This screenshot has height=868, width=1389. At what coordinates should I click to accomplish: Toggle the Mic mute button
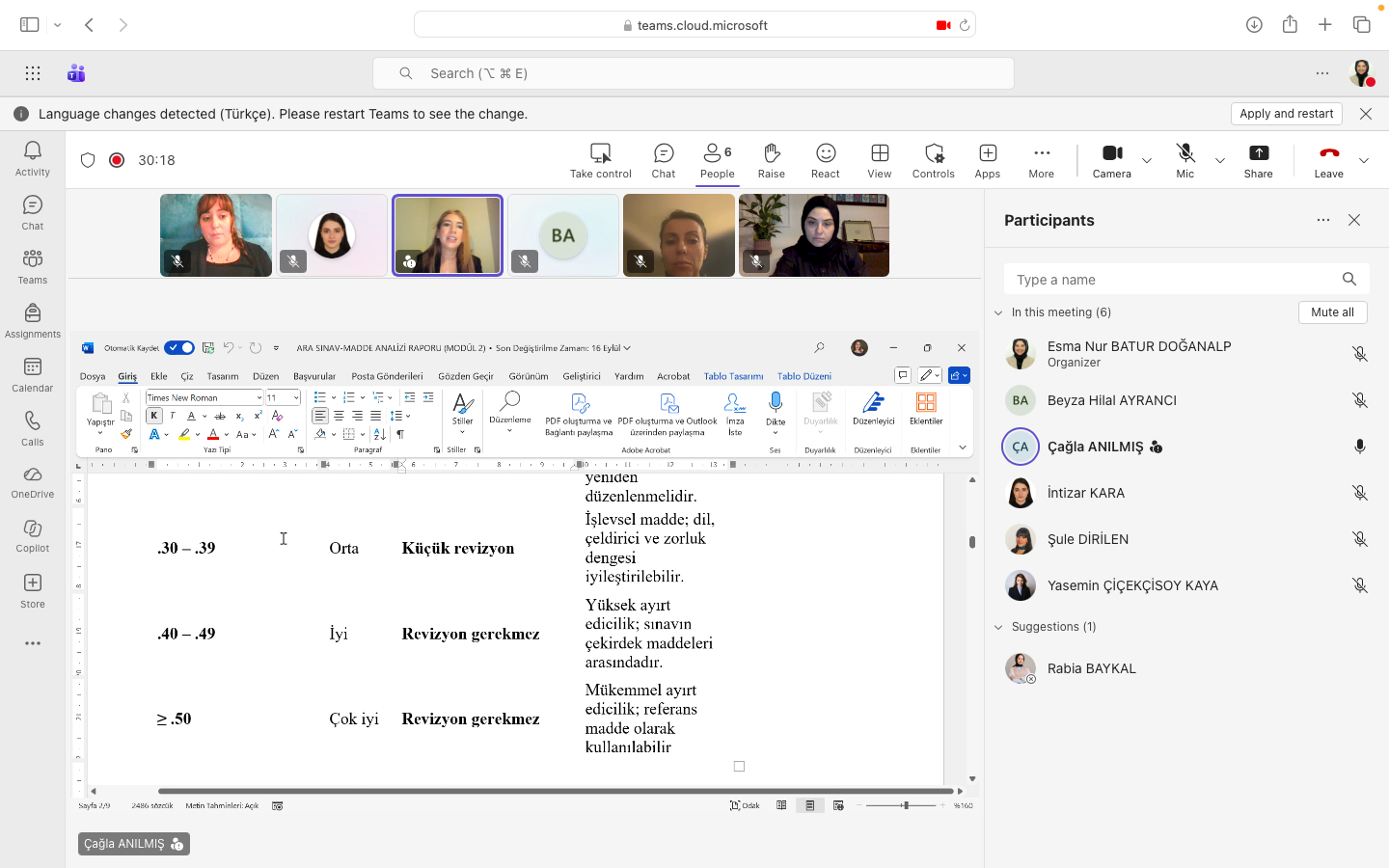[x=1185, y=160]
